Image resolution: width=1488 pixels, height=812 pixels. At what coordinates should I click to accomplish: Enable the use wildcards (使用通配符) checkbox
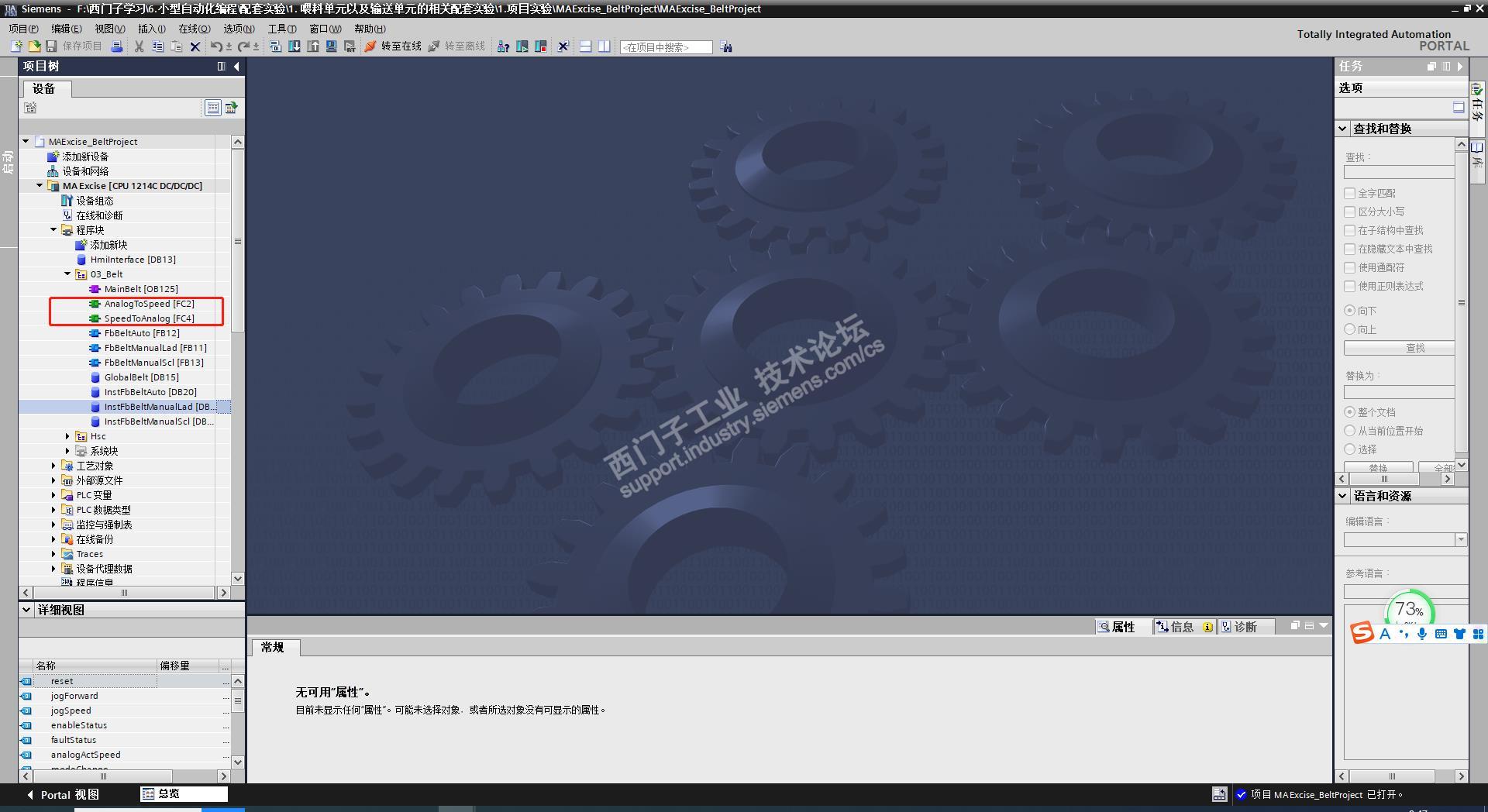tap(1349, 267)
